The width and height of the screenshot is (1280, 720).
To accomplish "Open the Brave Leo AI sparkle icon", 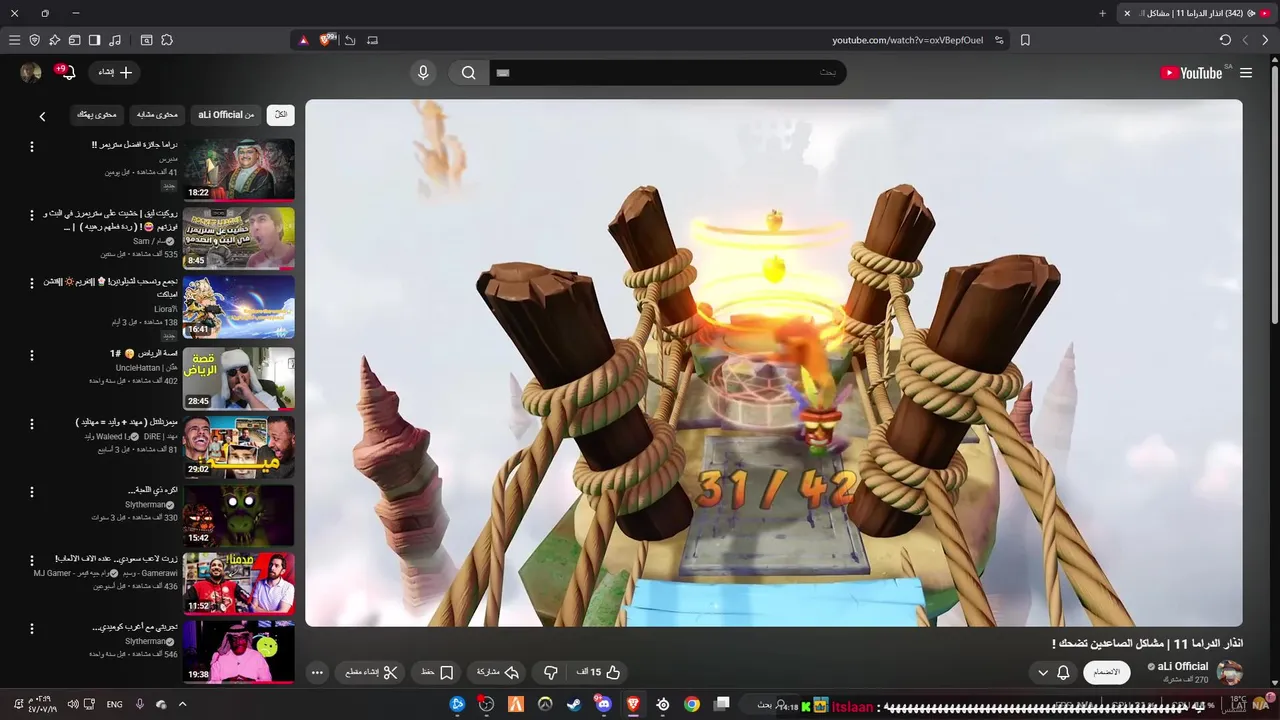I will pos(54,40).
